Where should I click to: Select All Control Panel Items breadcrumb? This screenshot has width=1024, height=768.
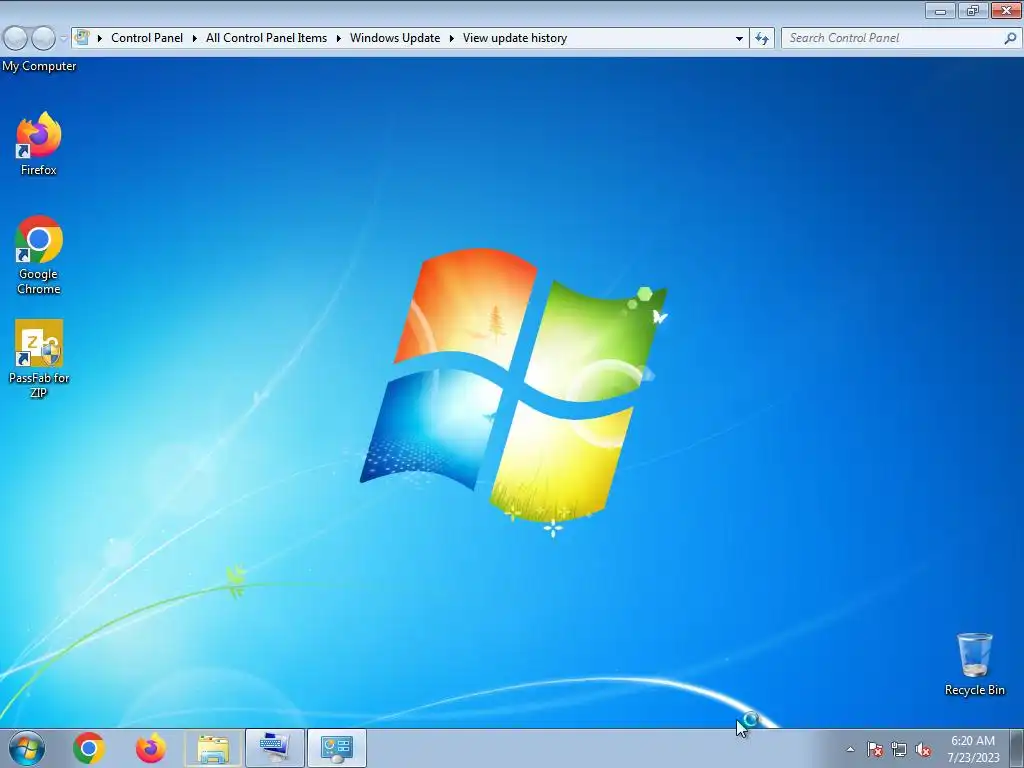(266, 38)
